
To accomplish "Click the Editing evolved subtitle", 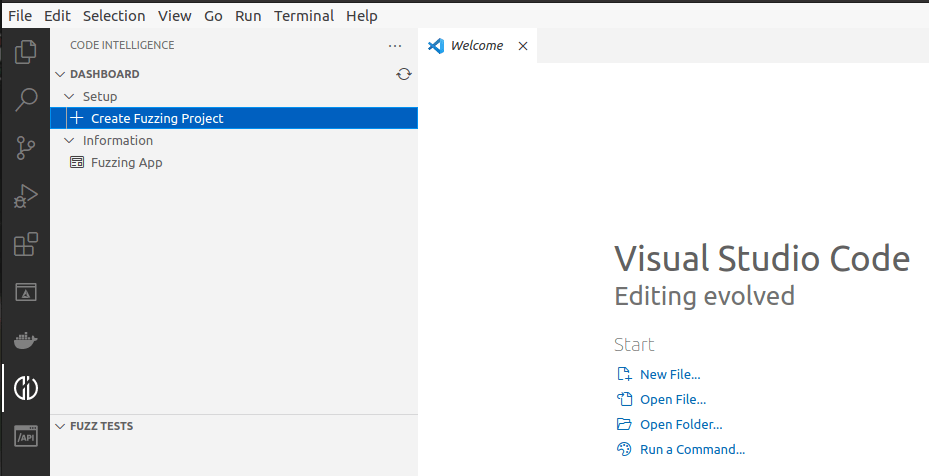I will click(x=704, y=296).
